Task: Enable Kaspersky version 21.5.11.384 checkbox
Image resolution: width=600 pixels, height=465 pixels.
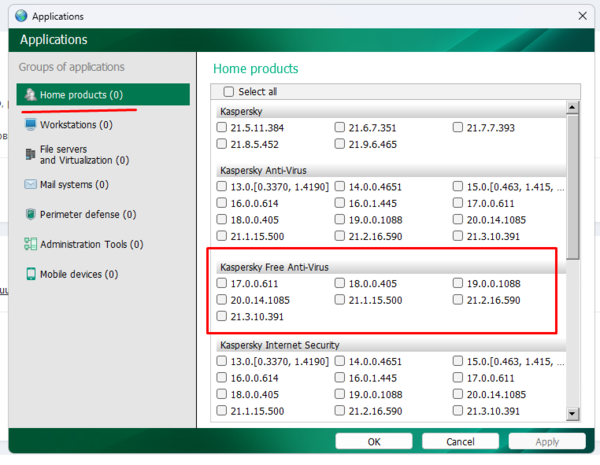Action: 222,127
